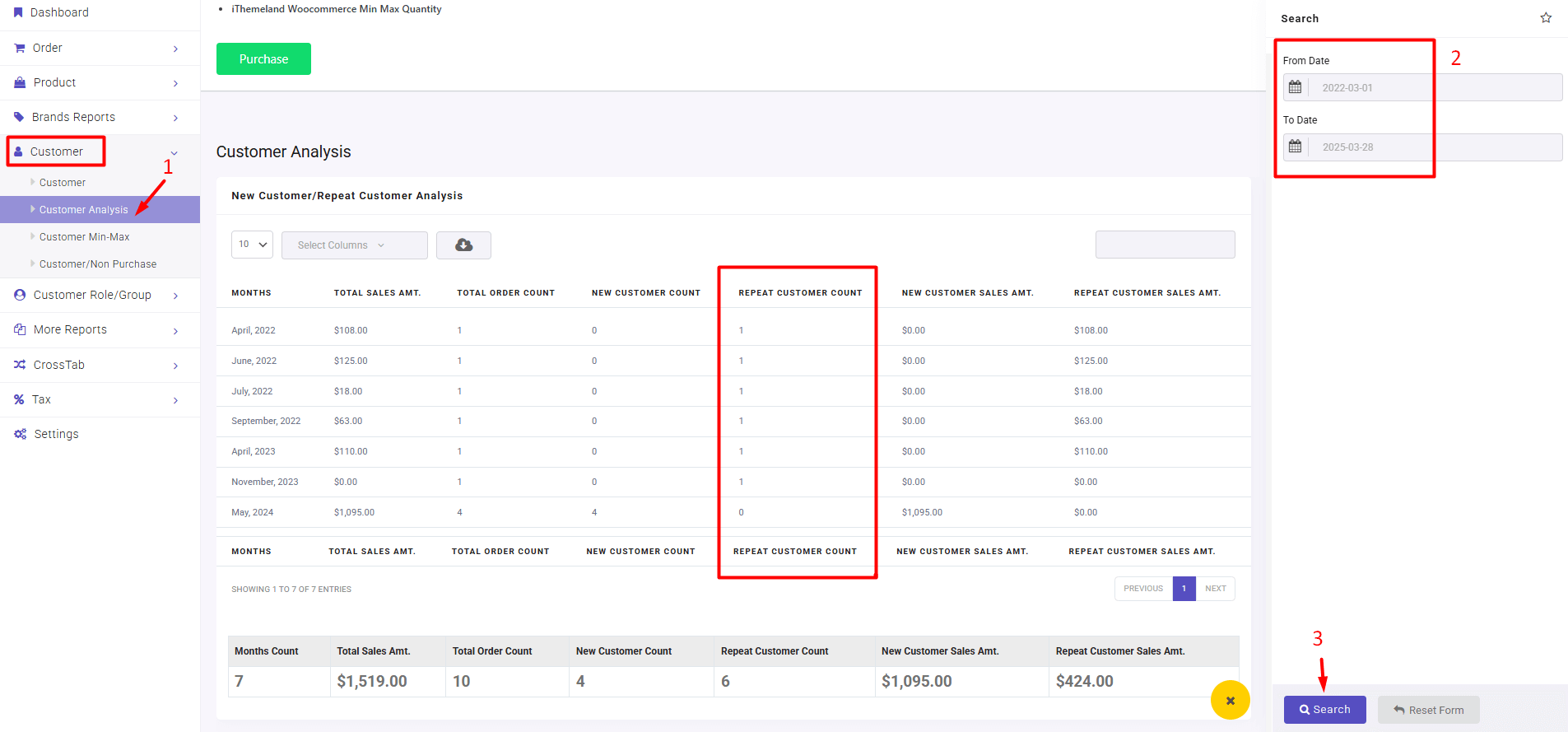Sort by New Customer Count column header
This screenshot has width=1568, height=732.
click(x=645, y=293)
